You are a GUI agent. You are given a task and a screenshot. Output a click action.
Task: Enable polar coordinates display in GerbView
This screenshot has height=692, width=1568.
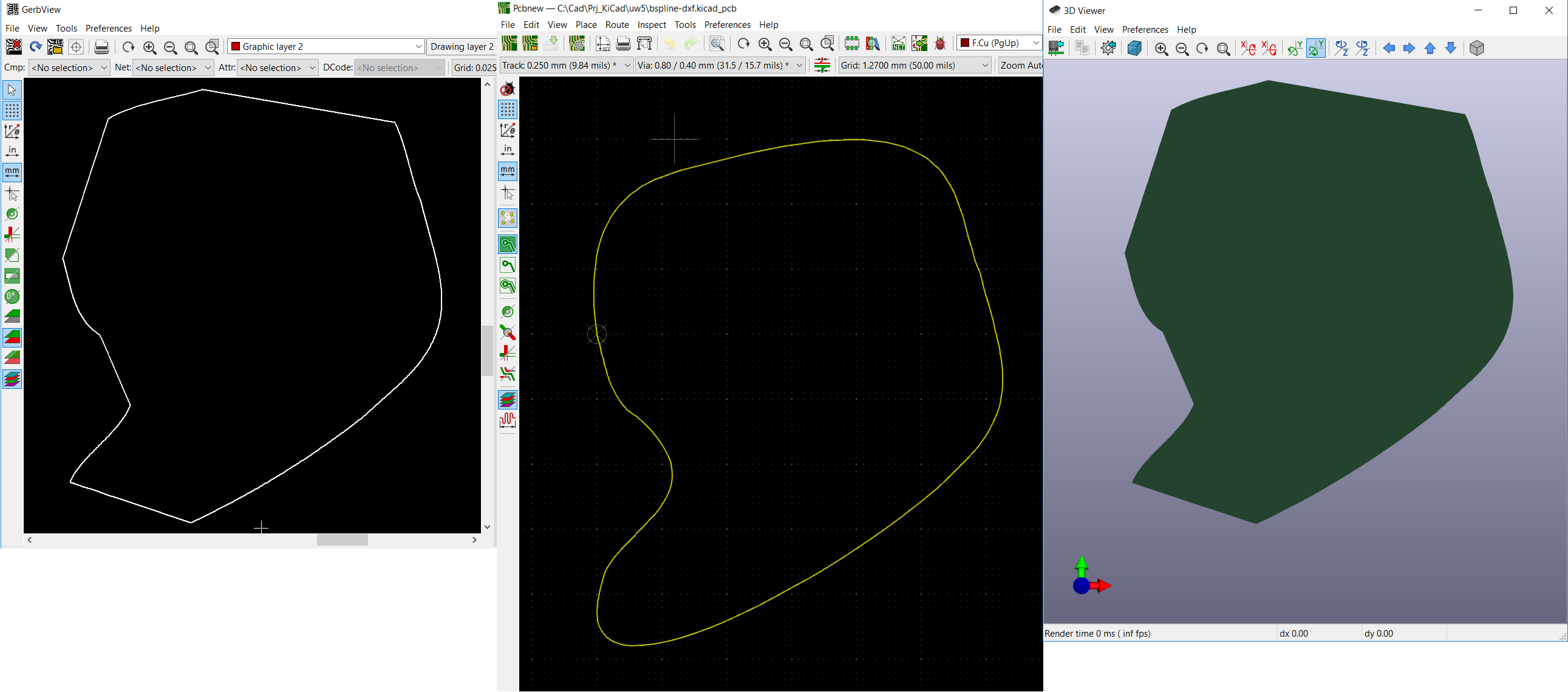tap(11, 131)
